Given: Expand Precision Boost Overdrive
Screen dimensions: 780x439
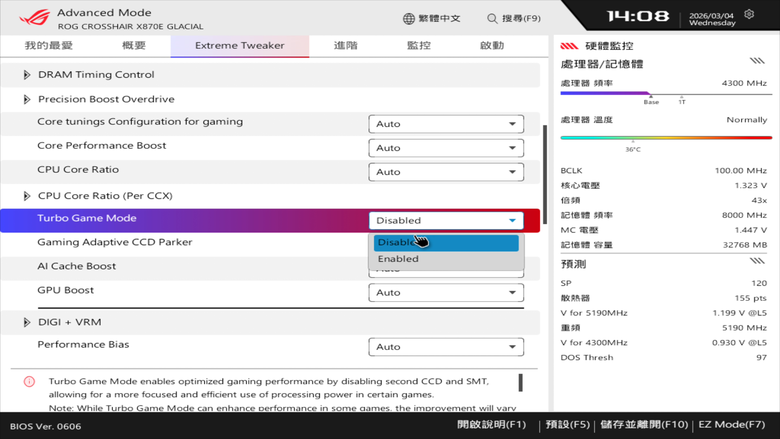Looking at the screenshot, I should click(26, 99).
